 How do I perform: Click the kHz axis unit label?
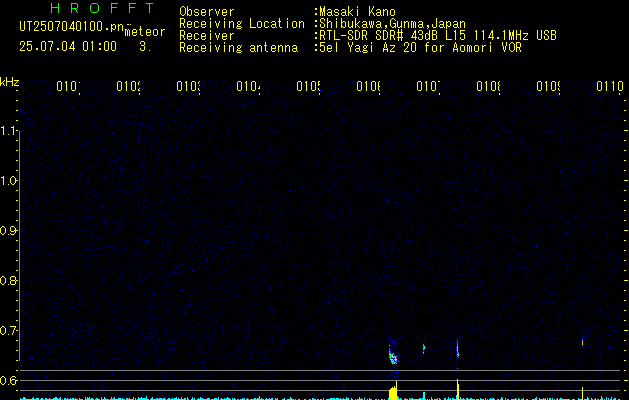(10, 82)
